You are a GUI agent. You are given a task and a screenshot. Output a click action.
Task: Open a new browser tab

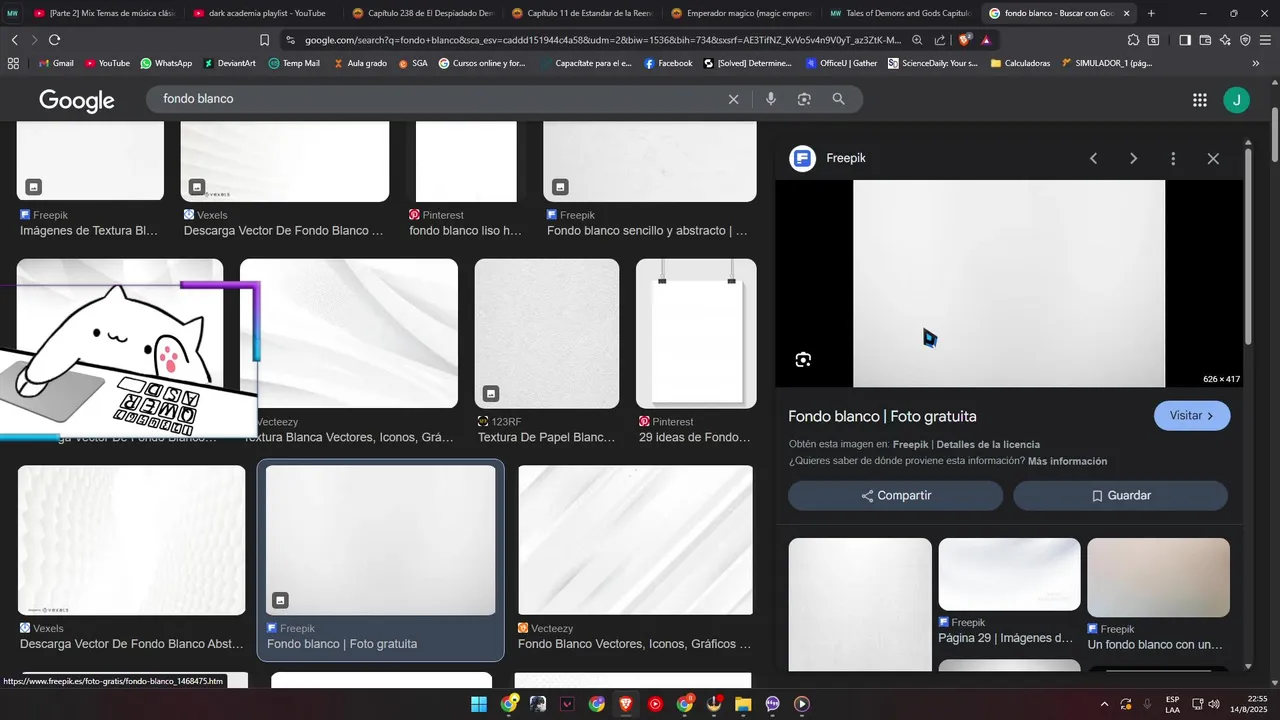[1151, 13]
